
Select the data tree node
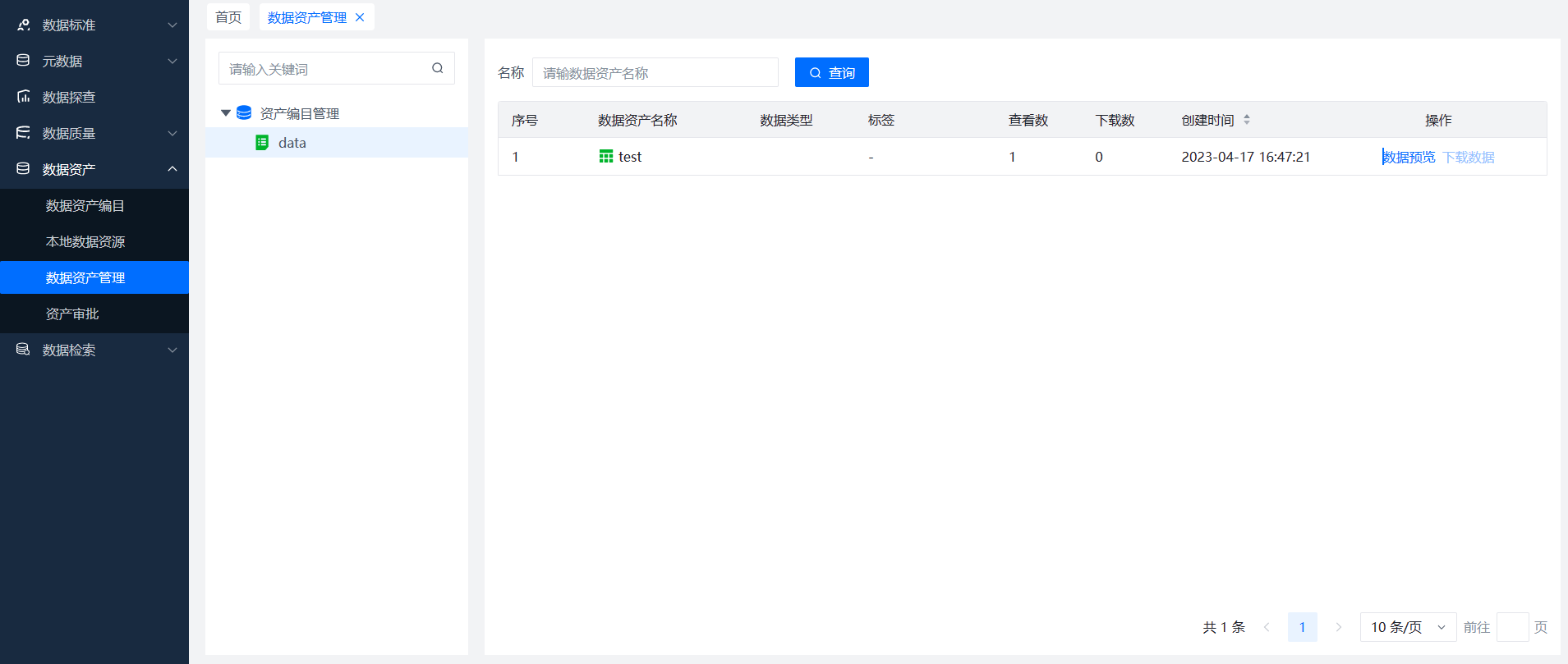(337, 143)
